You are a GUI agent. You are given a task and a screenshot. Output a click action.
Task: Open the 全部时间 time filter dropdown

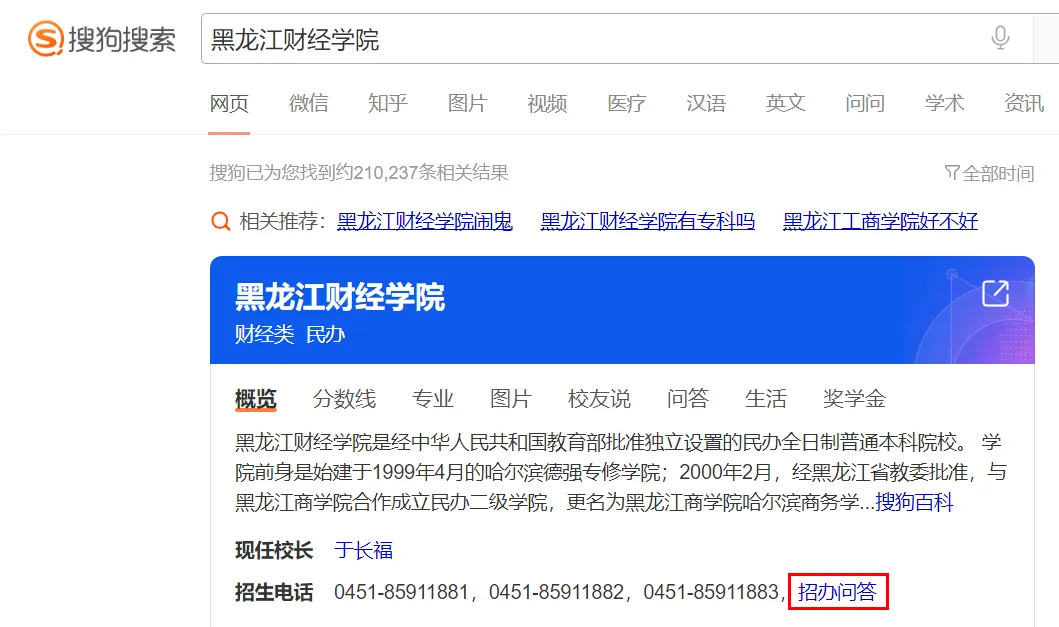tap(989, 173)
